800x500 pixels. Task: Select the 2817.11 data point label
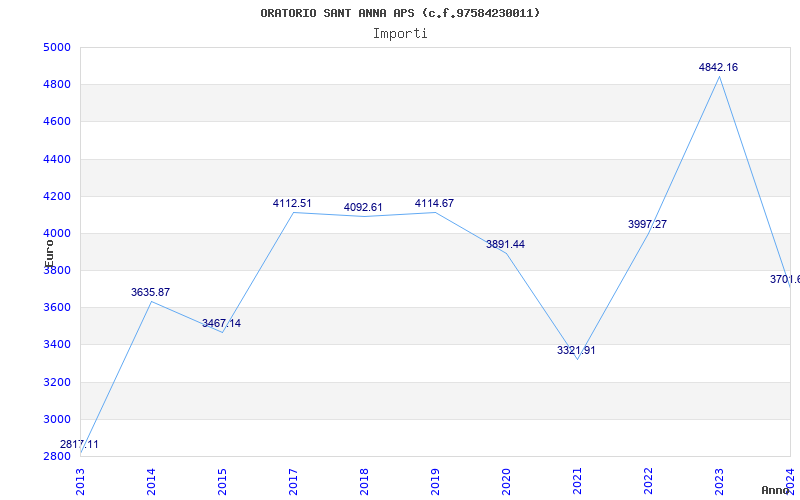79,444
